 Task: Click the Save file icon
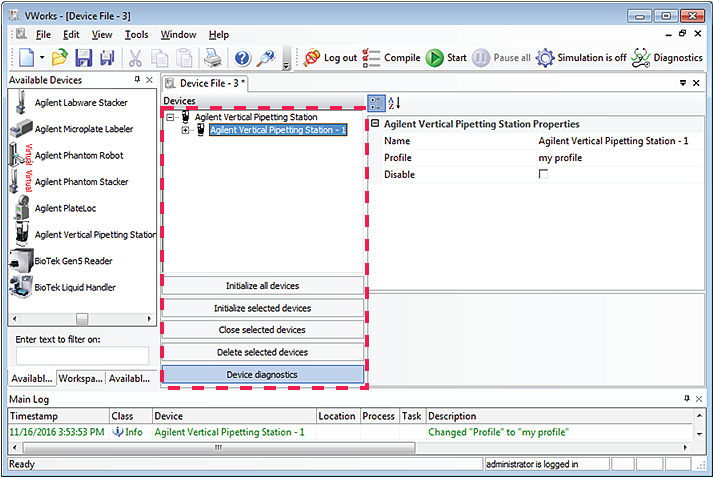84,58
